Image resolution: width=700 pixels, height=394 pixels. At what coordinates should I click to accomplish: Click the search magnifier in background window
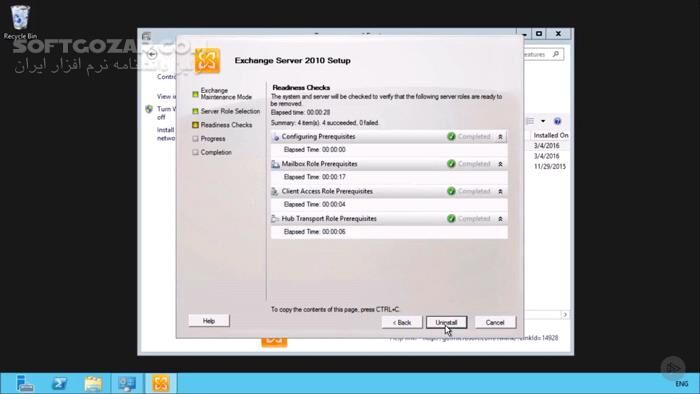[x=556, y=54]
